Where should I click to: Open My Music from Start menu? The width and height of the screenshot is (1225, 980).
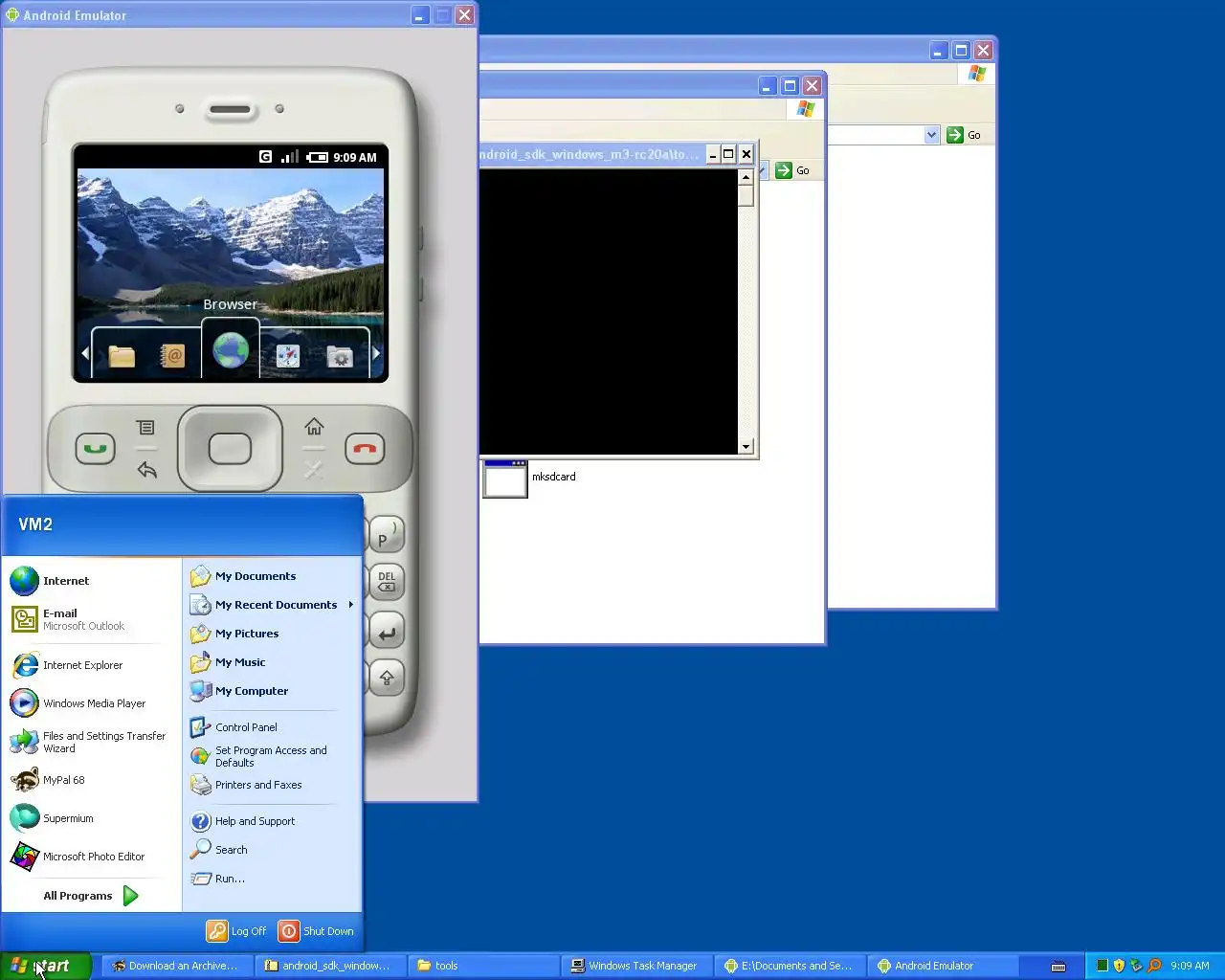[272, 662]
